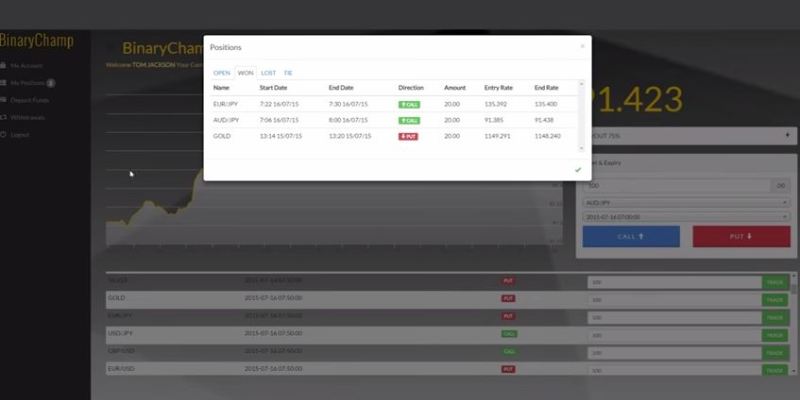Select GOLD in the asset list

pos(116,298)
